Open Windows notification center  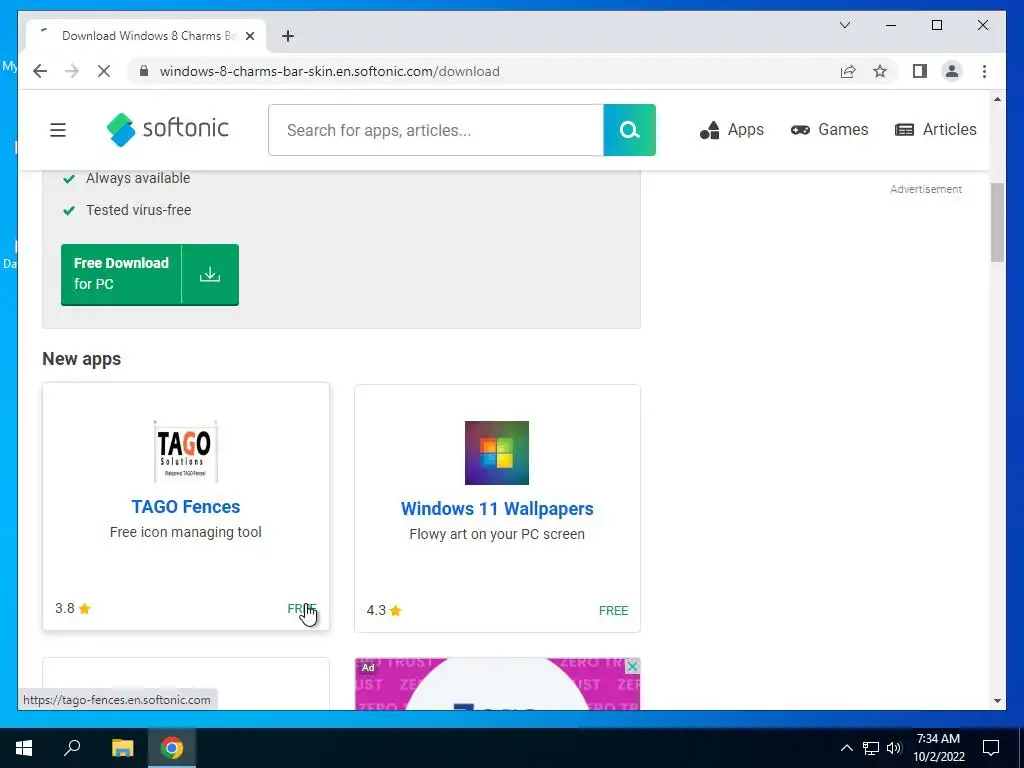tap(991, 748)
